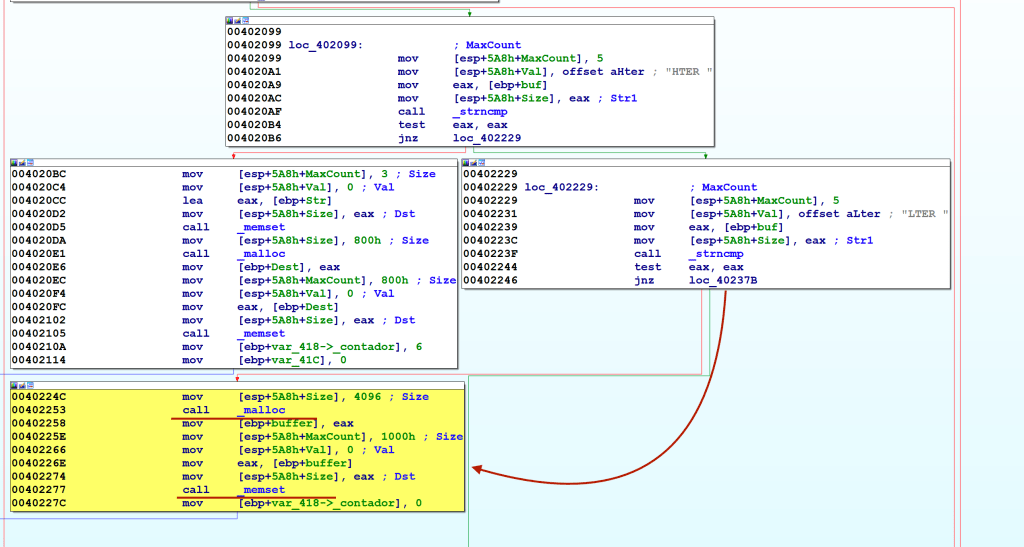The height and width of the screenshot is (547, 1024).
Task: Click the group-nodes icon on the loc_402099 block
Action: [x=247, y=20]
